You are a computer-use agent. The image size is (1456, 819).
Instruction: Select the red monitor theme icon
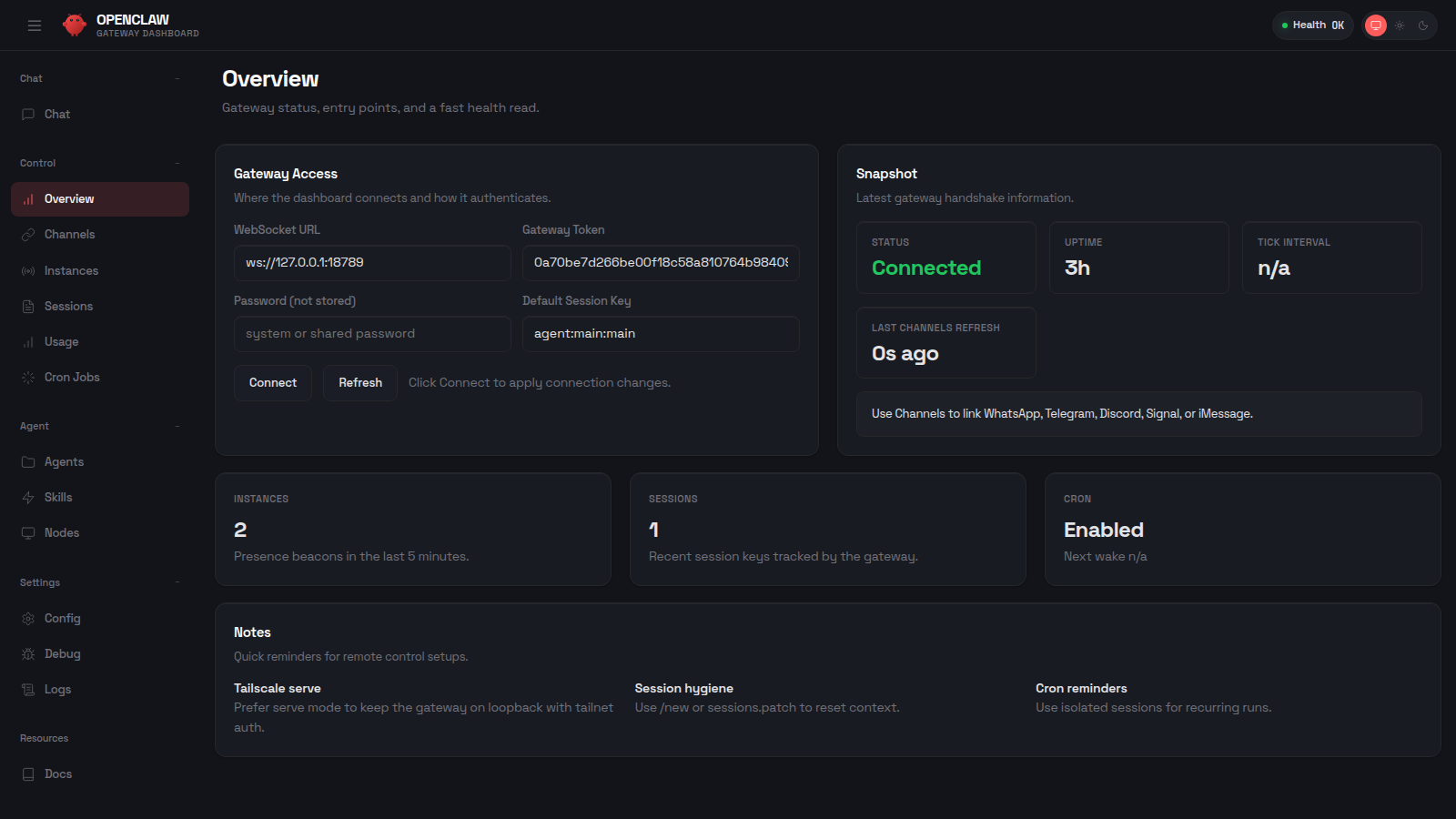pos(1375,25)
